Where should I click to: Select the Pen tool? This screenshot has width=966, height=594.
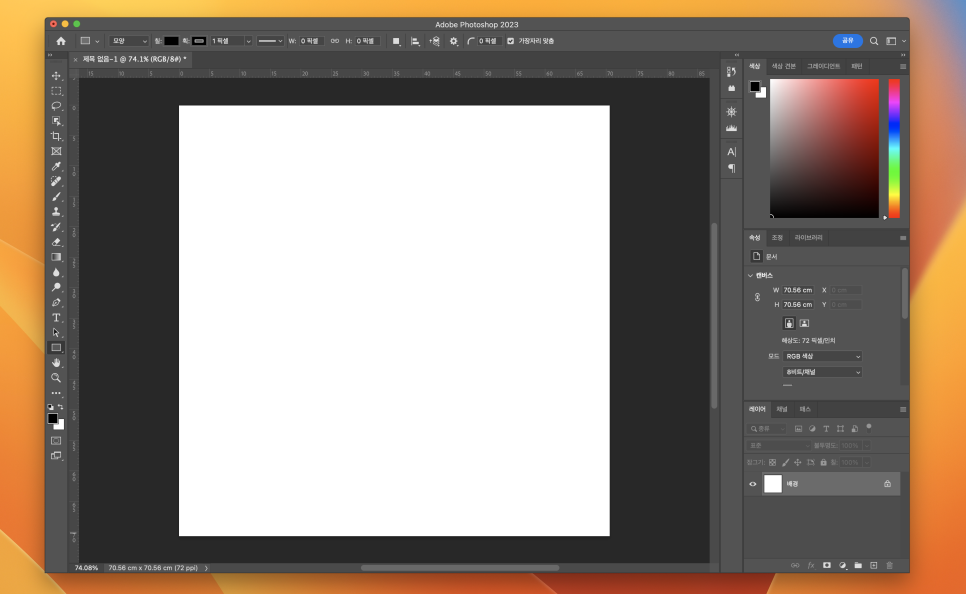coord(56,302)
